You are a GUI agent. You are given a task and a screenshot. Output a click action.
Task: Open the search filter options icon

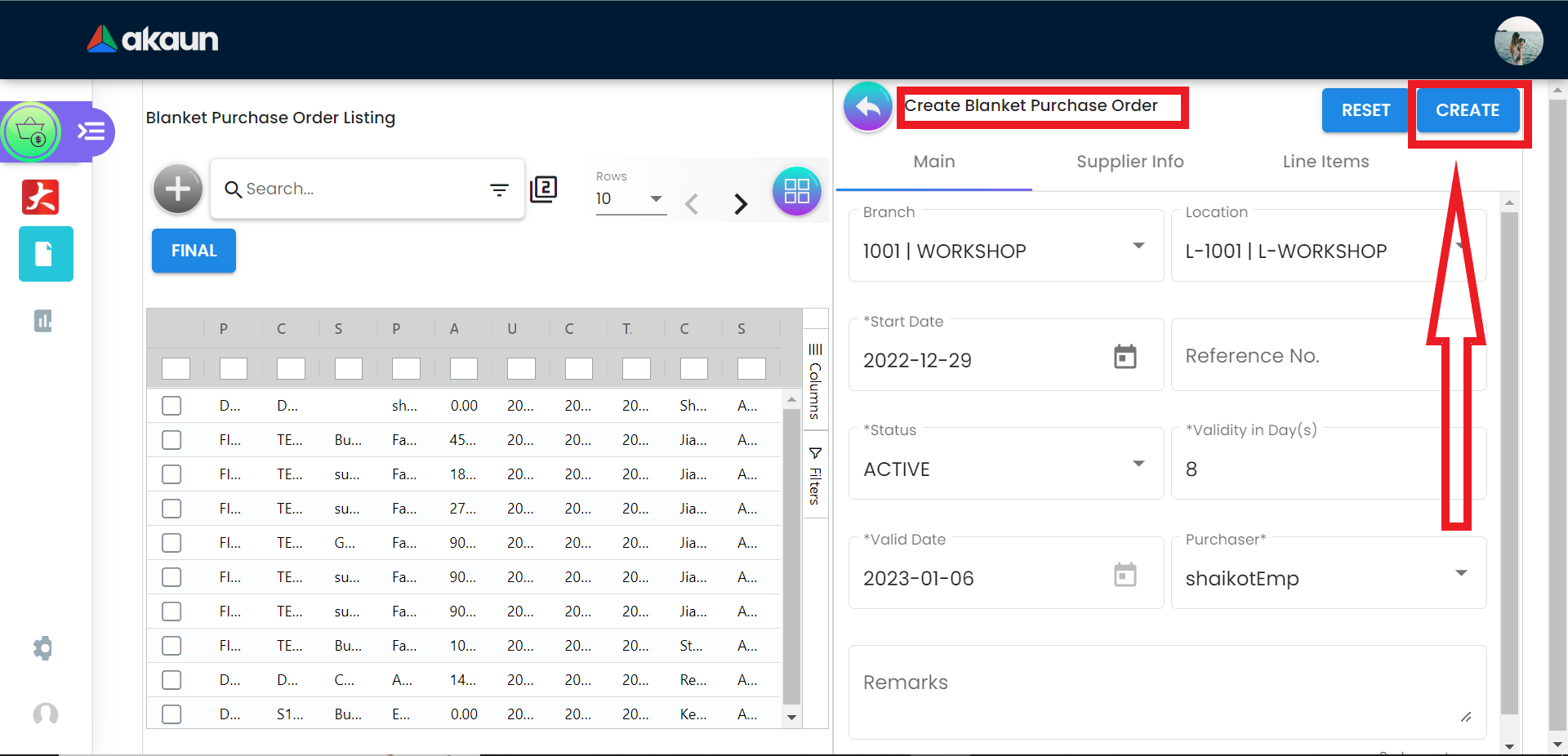pyautogui.click(x=499, y=189)
